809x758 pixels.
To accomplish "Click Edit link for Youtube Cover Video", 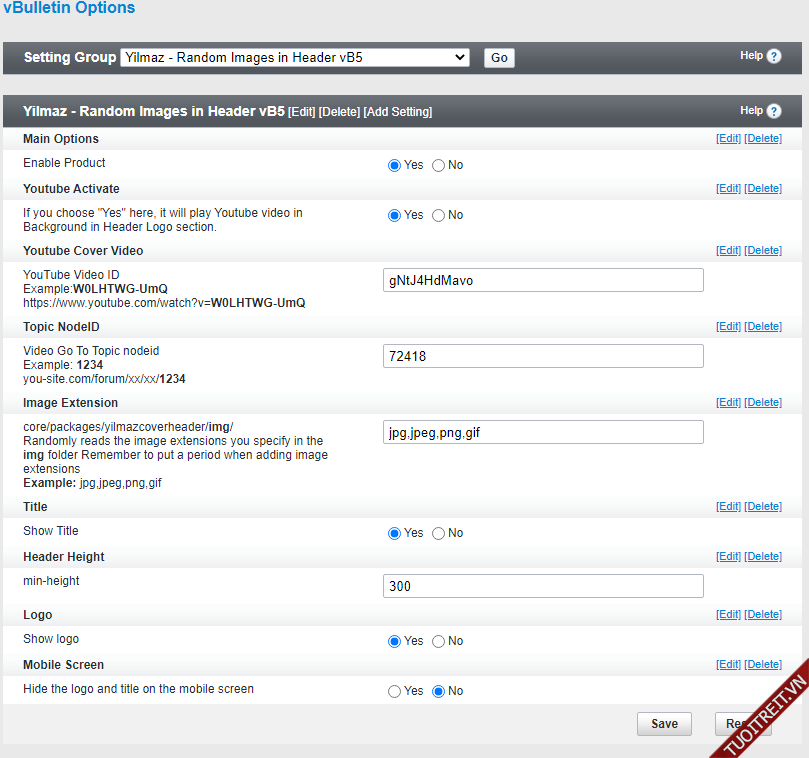I will click(x=728, y=251).
